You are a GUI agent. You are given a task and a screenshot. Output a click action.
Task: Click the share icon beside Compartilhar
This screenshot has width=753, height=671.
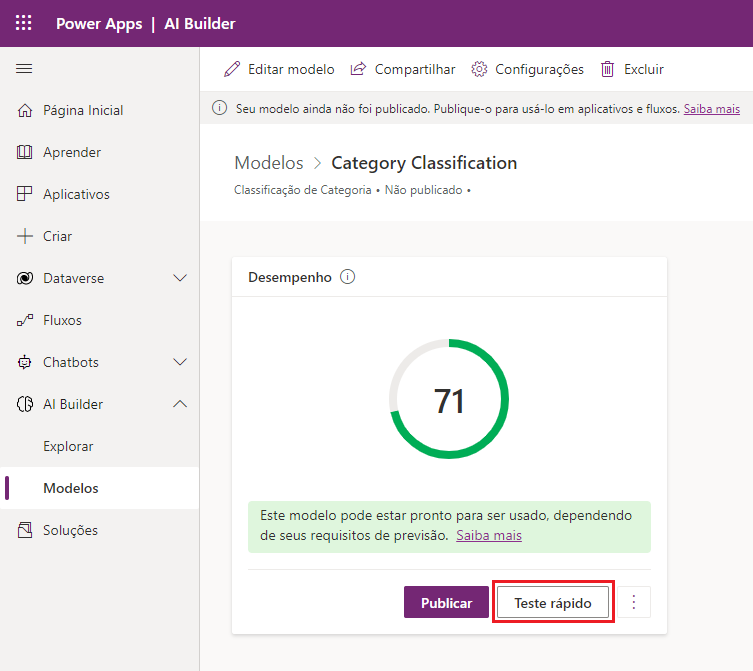click(x=358, y=69)
